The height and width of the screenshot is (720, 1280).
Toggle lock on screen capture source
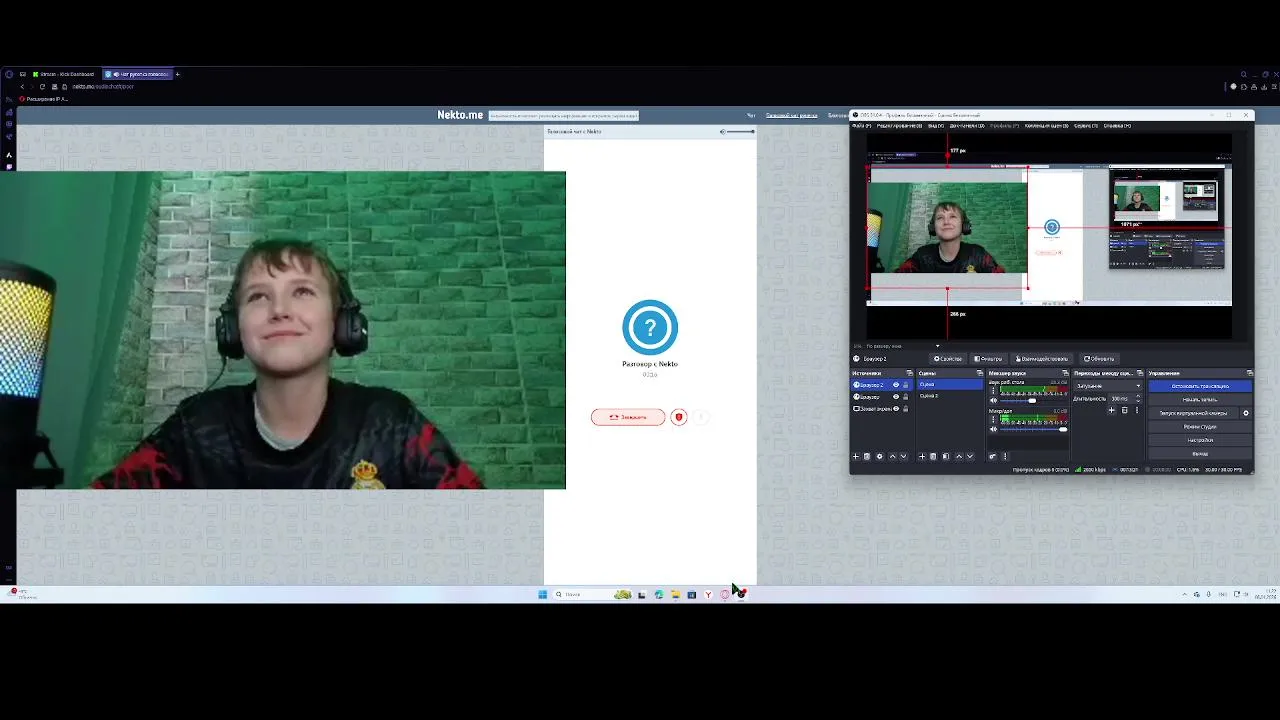pos(906,408)
